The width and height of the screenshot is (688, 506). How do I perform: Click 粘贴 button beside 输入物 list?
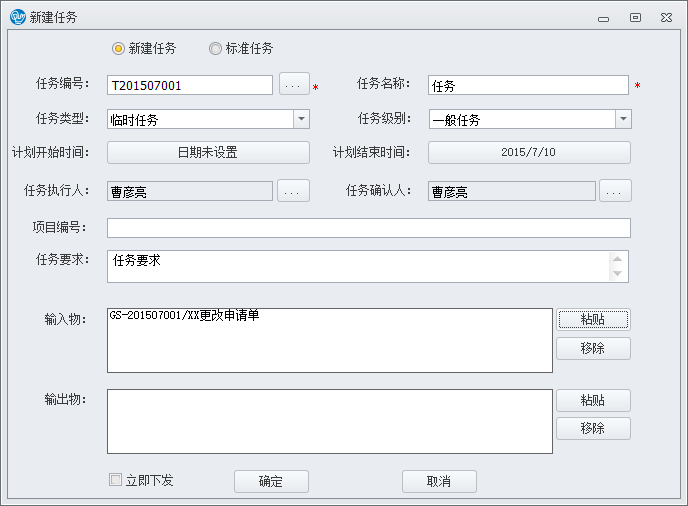(x=593, y=319)
